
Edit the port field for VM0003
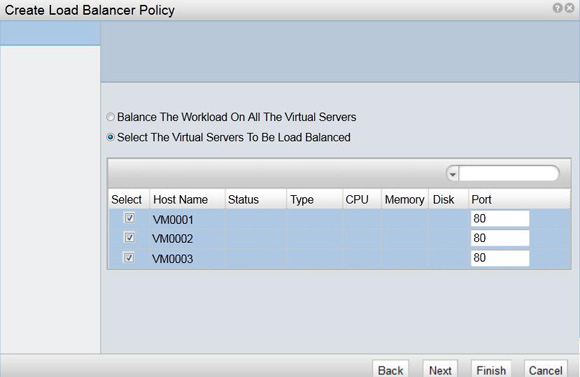(500, 258)
